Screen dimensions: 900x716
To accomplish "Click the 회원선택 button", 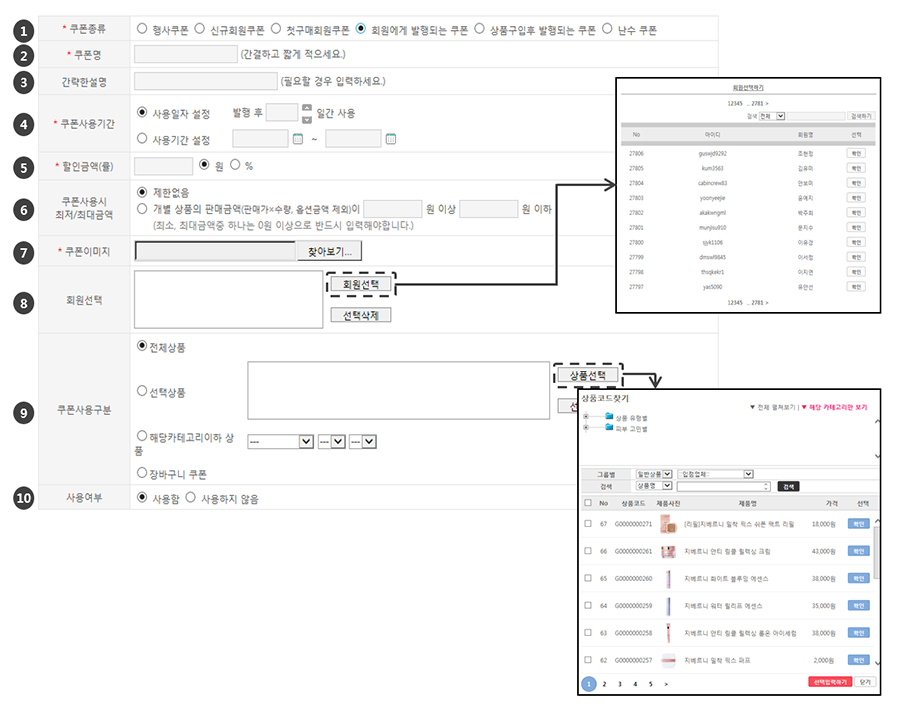I will tap(360, 285).
